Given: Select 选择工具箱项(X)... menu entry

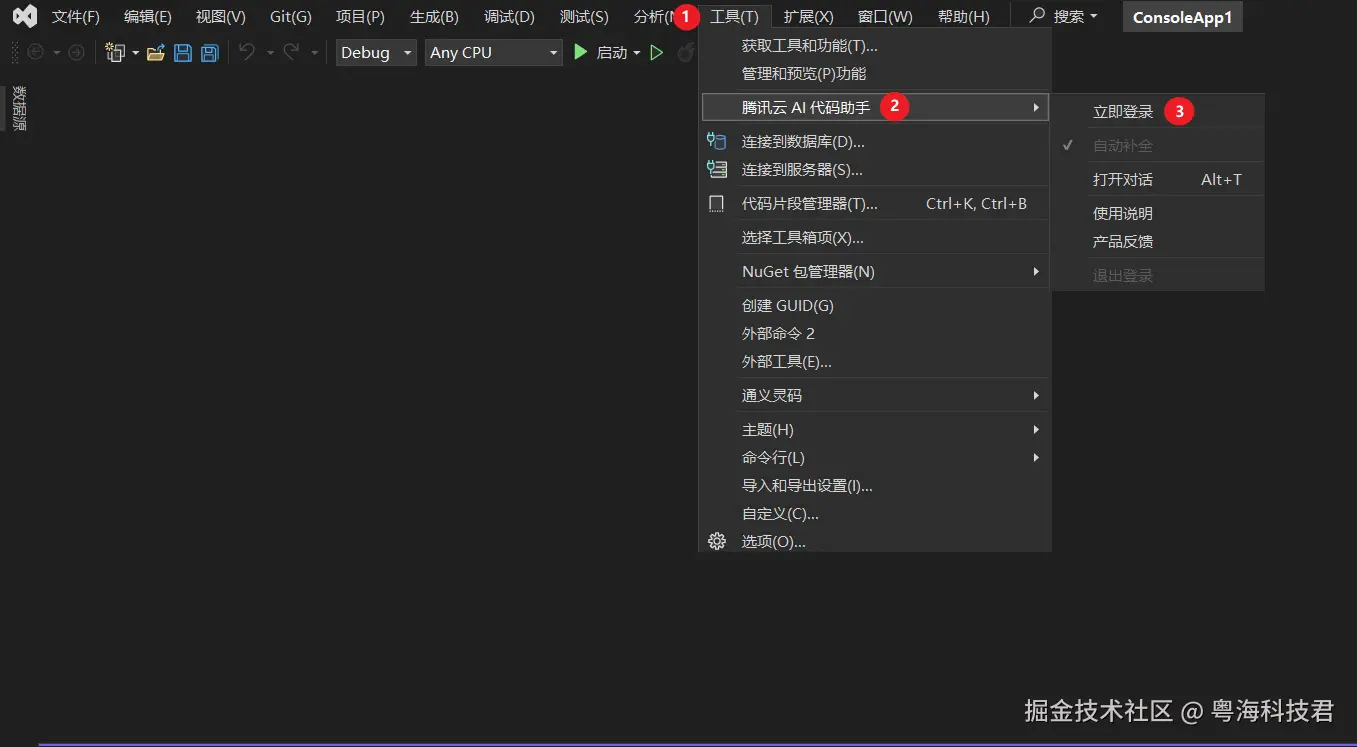Looking at the screenshot, I should click(875, 238).
